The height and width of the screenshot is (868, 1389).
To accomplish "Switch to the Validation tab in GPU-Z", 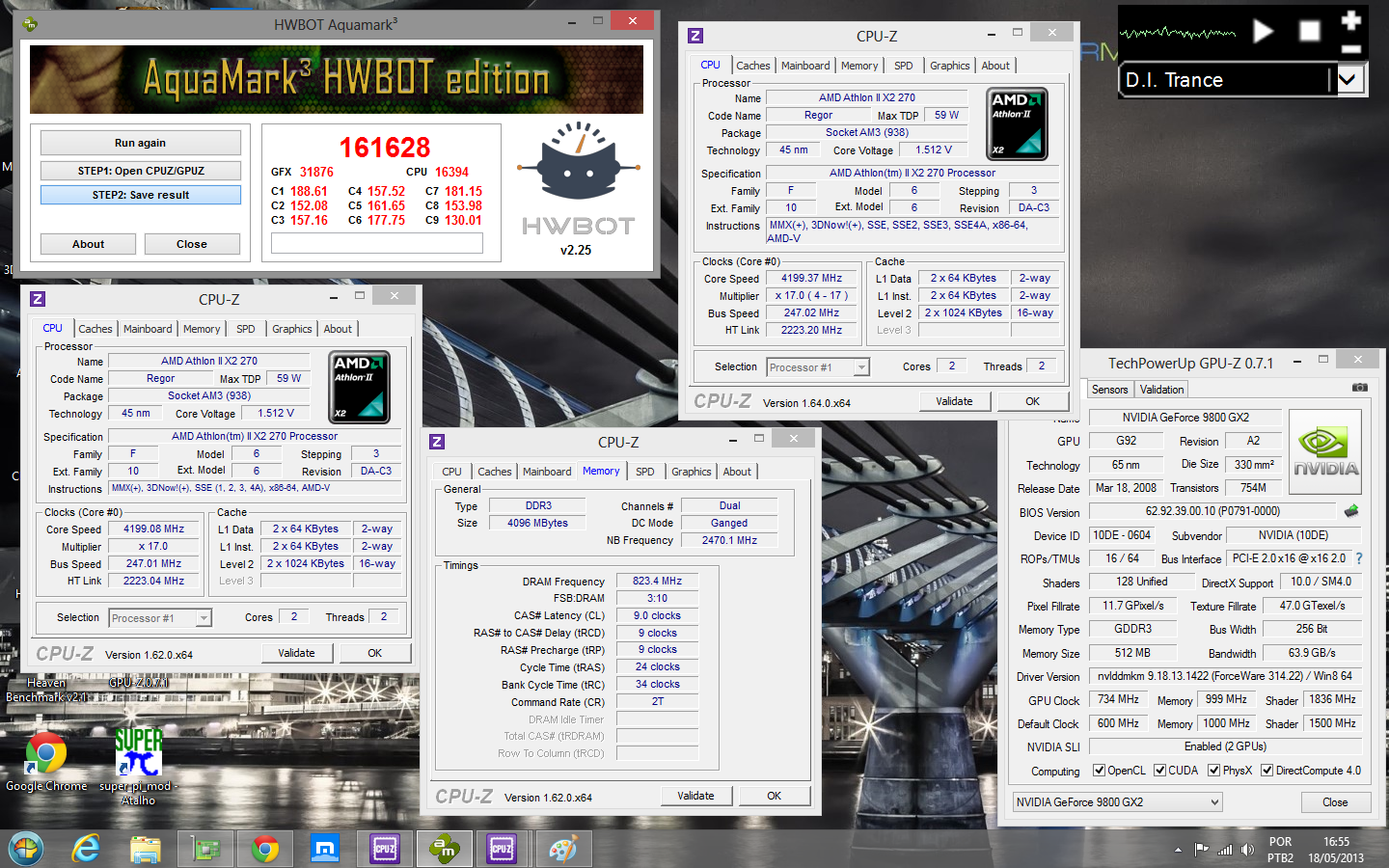I will (1161, 390).
